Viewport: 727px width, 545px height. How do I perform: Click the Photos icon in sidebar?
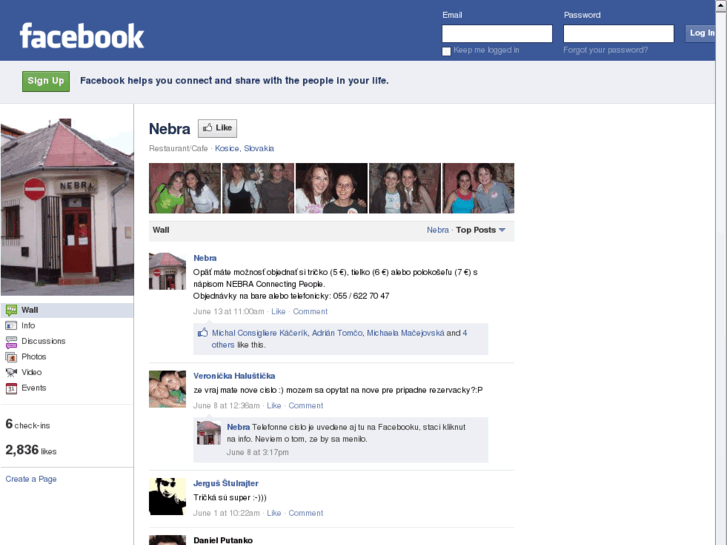[x=11, y=357]
